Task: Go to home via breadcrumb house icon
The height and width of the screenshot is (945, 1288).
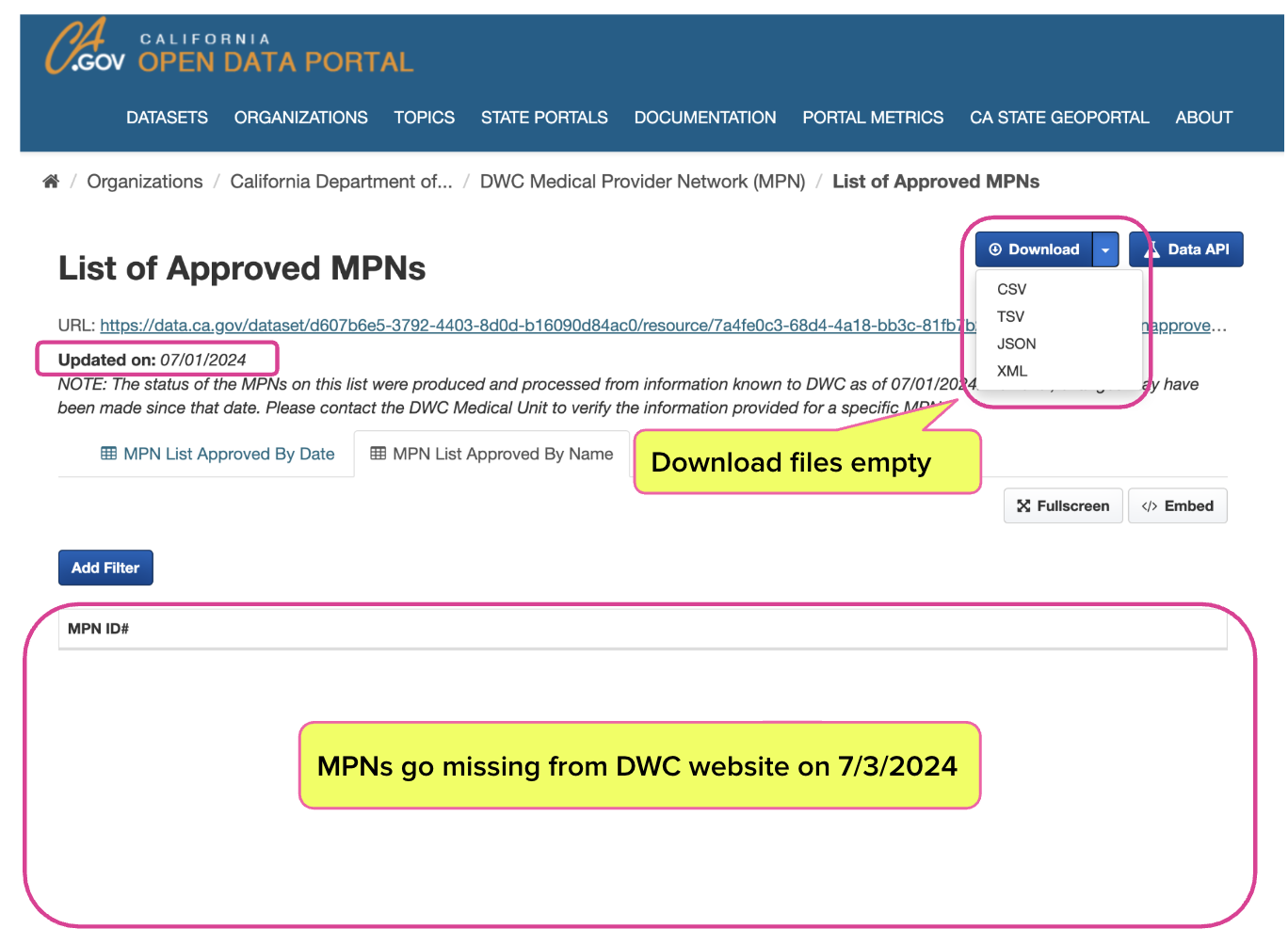Action: click(x=51, y=182)
